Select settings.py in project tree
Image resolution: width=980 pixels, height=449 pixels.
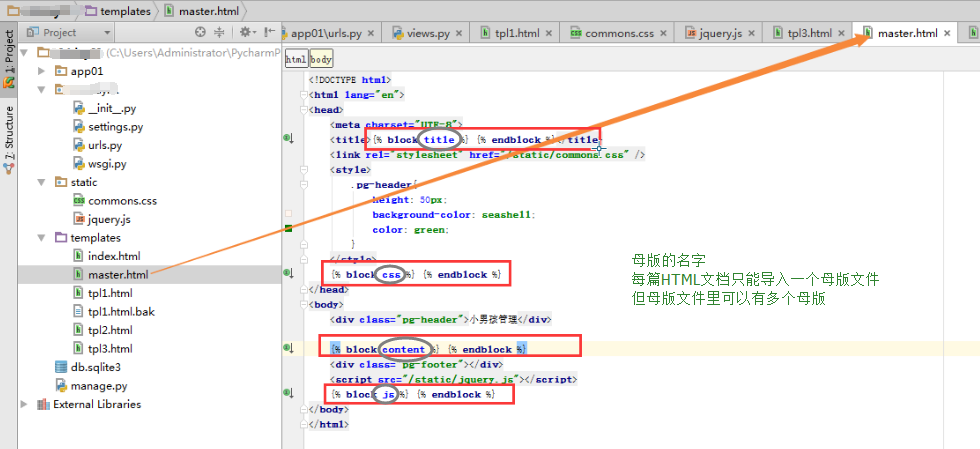116,127
